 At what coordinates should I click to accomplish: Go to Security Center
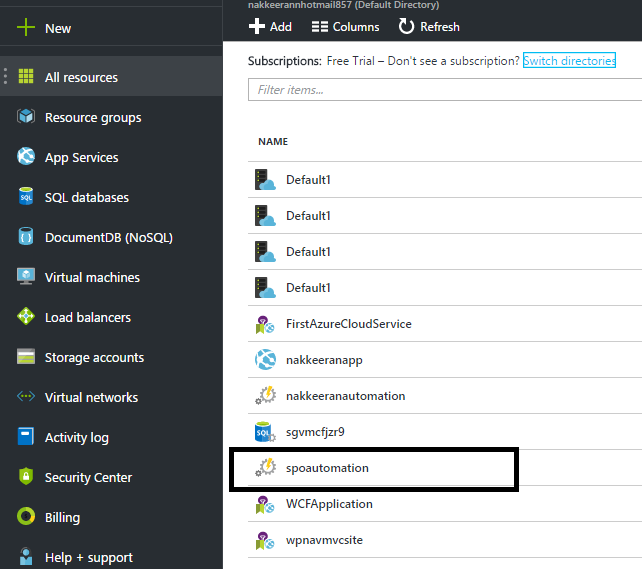tap(88, 477)
